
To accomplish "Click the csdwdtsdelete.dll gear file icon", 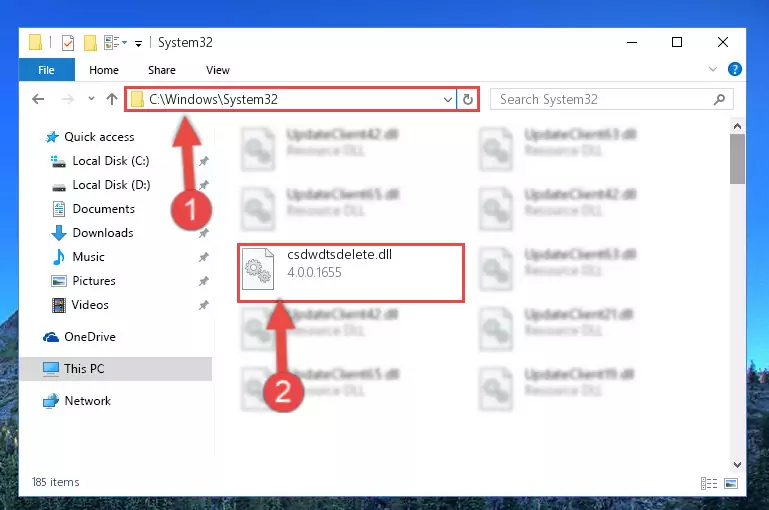I will [x=258, y=269].
